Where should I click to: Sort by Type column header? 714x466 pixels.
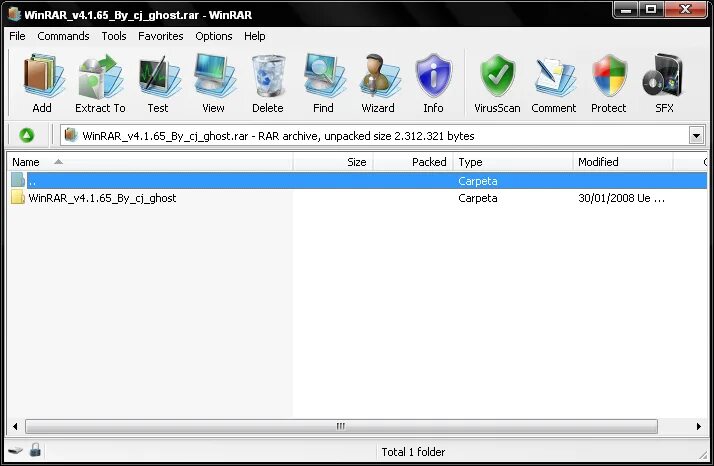[x=513, y=162]
